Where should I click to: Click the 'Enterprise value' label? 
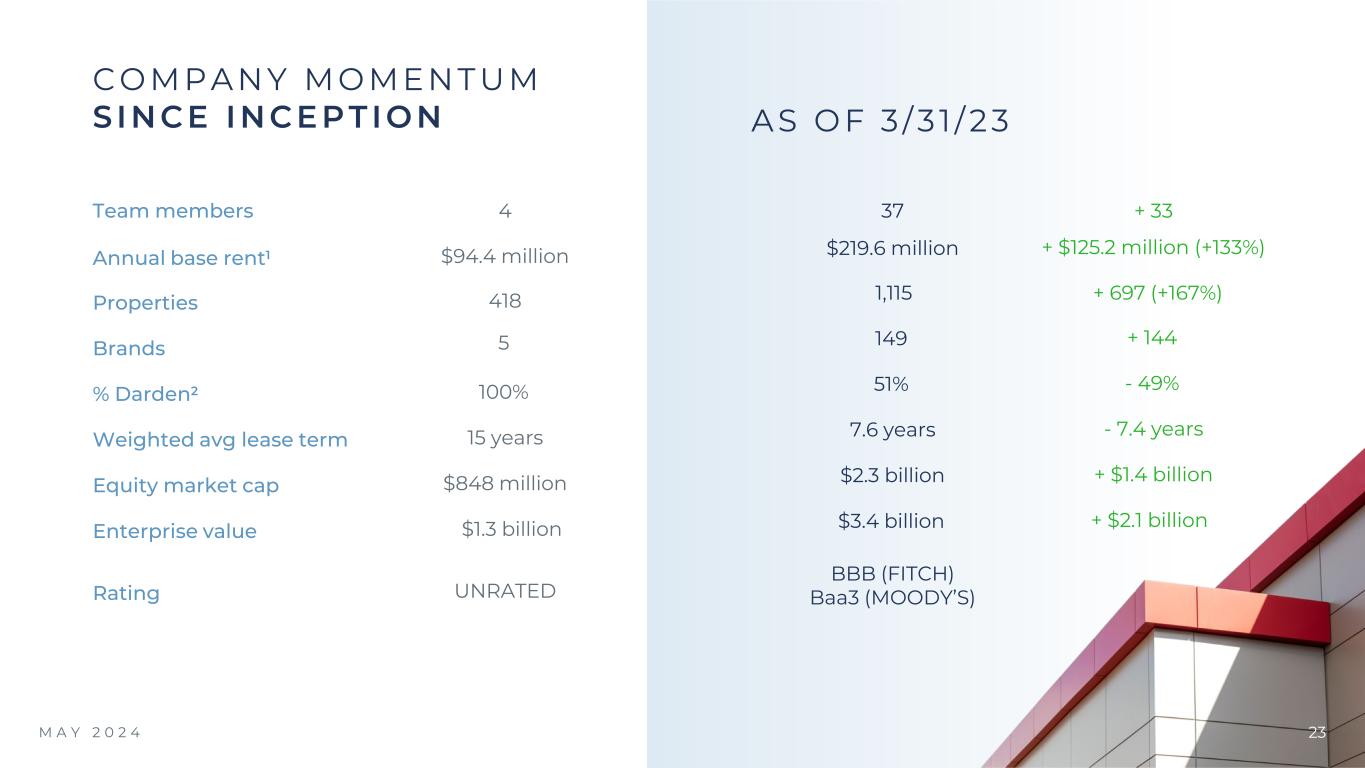[x=175, y=532]
